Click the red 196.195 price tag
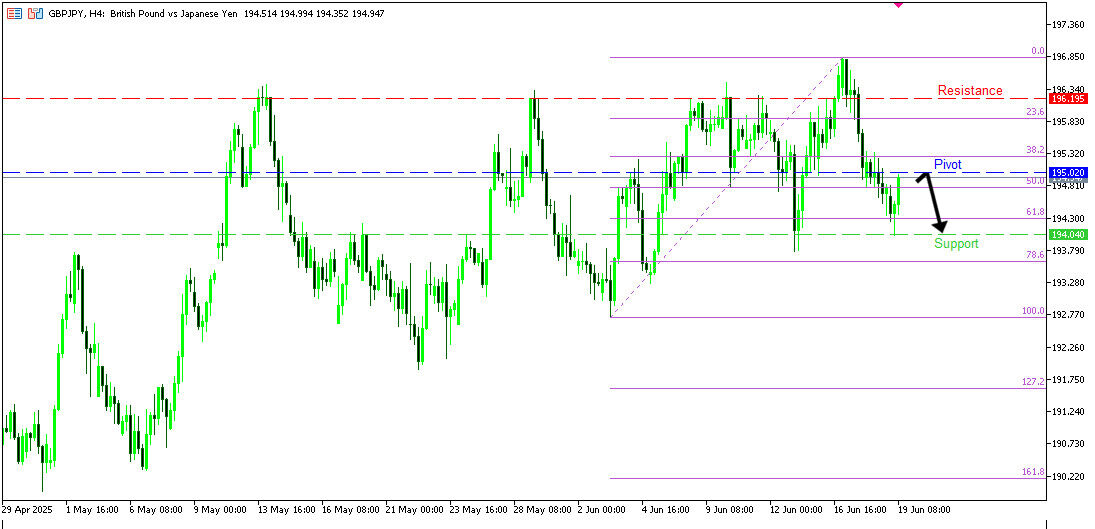 (1068, 99)
